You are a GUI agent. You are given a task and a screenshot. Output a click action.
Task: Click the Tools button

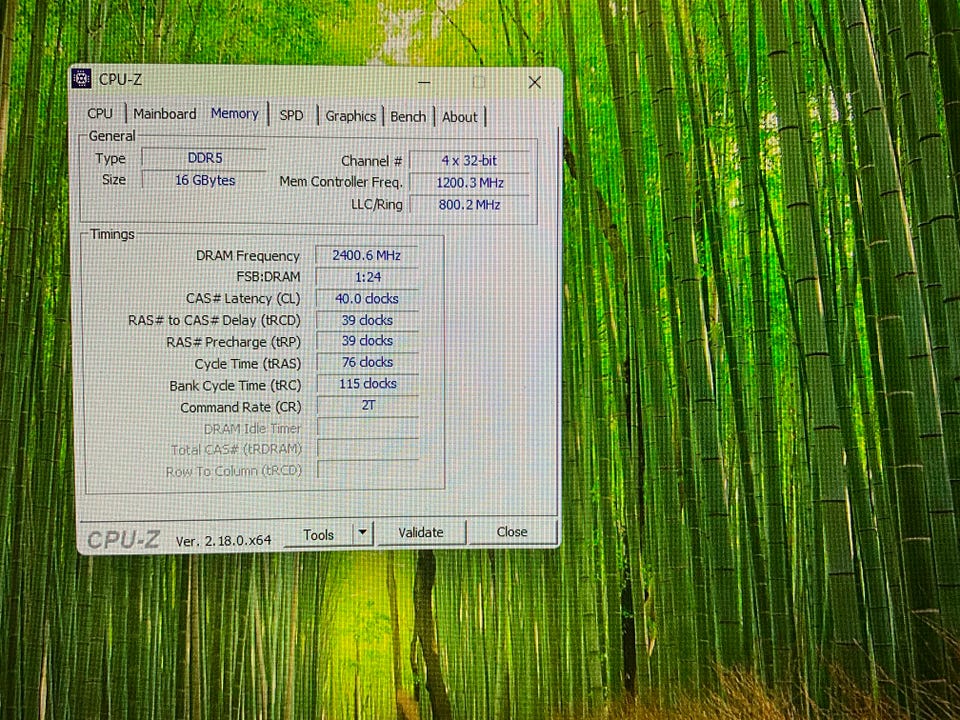(x=318, y=534)
